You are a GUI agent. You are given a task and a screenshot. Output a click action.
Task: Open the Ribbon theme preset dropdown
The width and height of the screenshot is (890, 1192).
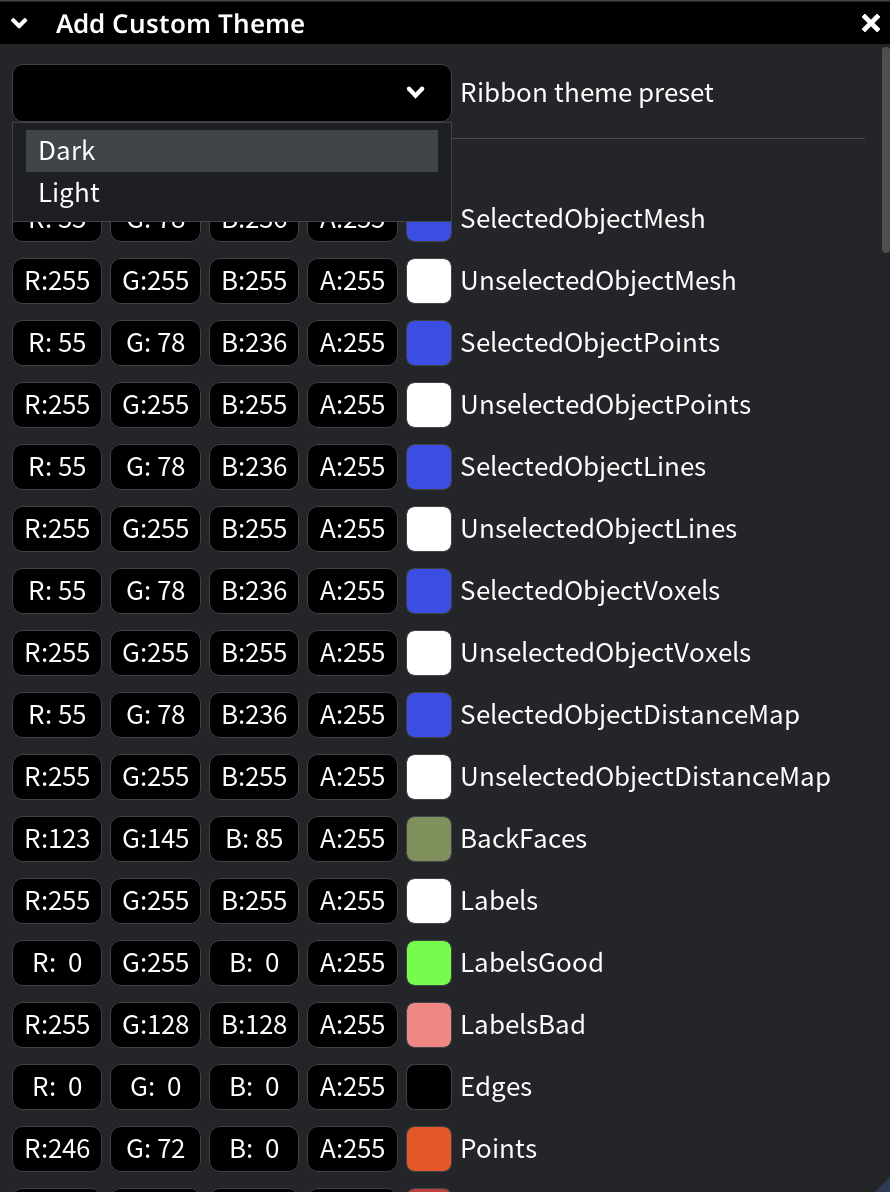(x=416, y=92)
